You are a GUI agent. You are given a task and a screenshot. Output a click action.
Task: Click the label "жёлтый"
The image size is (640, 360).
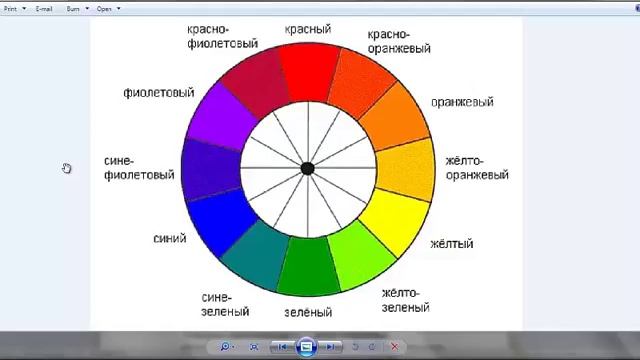coord(451,243)
